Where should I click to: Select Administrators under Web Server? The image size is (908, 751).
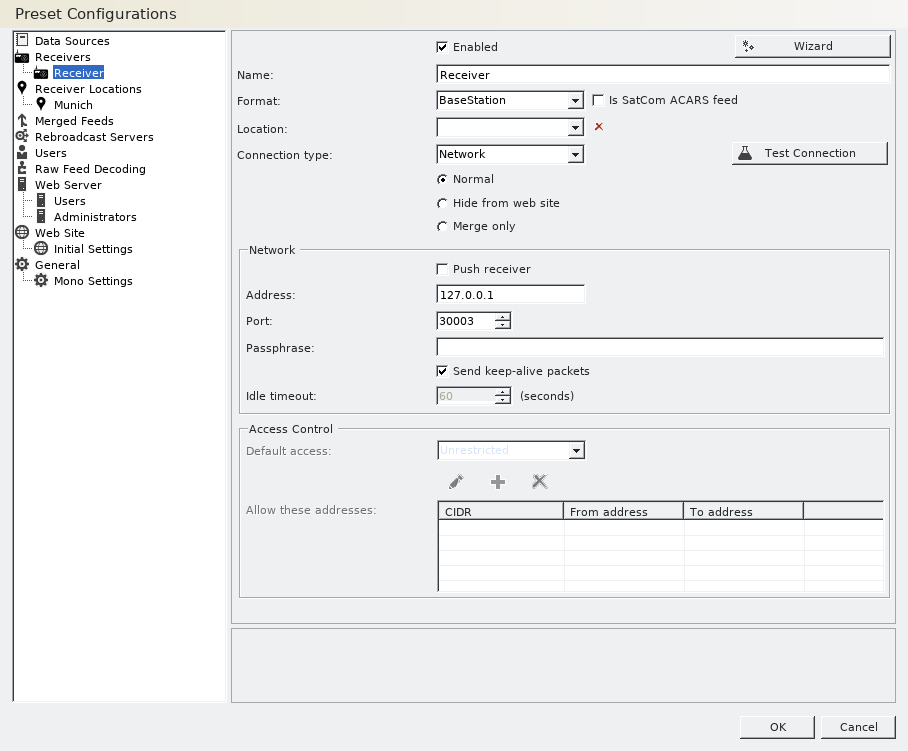point(94,217)
